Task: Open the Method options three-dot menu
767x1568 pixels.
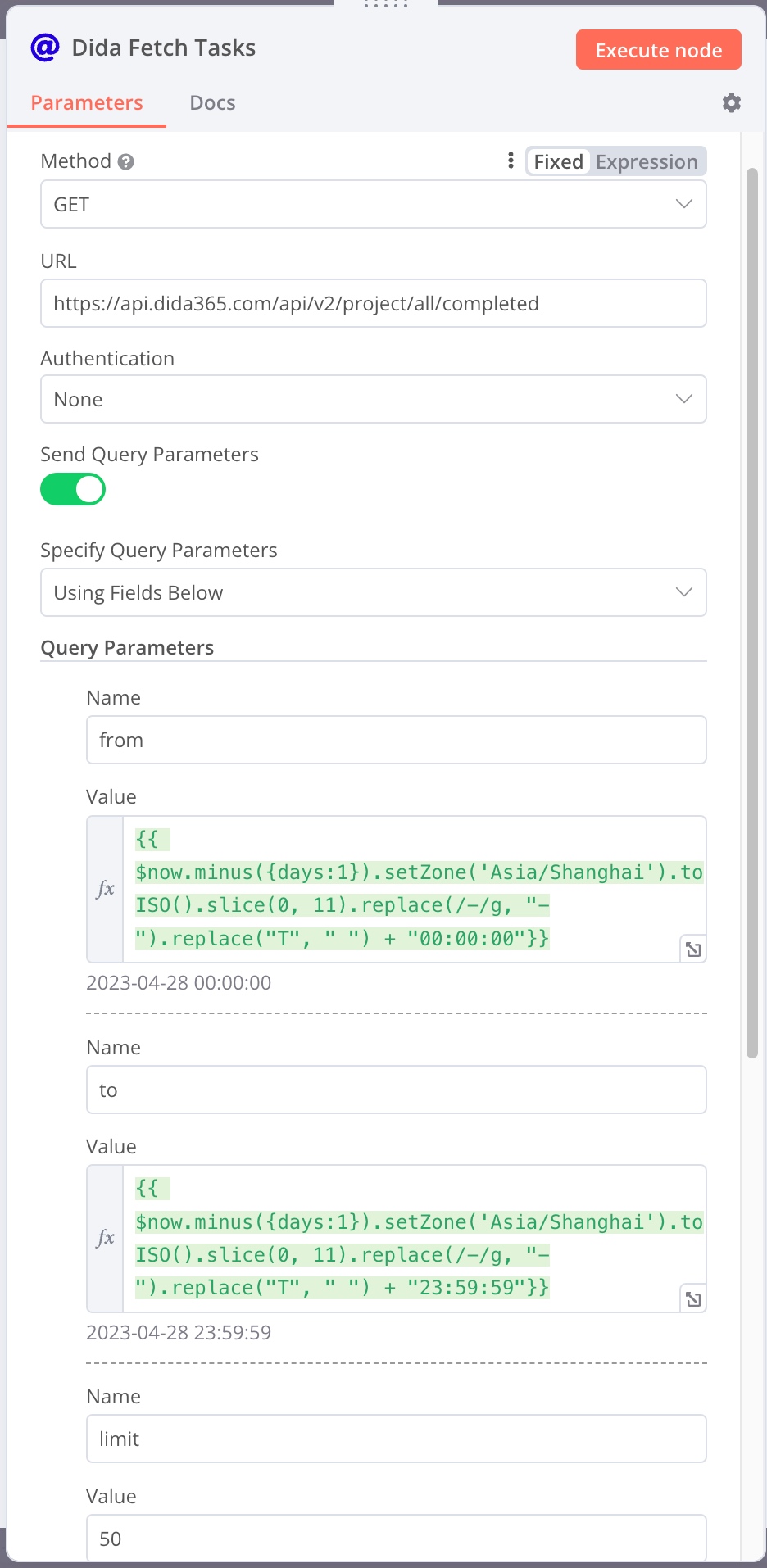Action: pyautogui.click(x=511, y=161)
